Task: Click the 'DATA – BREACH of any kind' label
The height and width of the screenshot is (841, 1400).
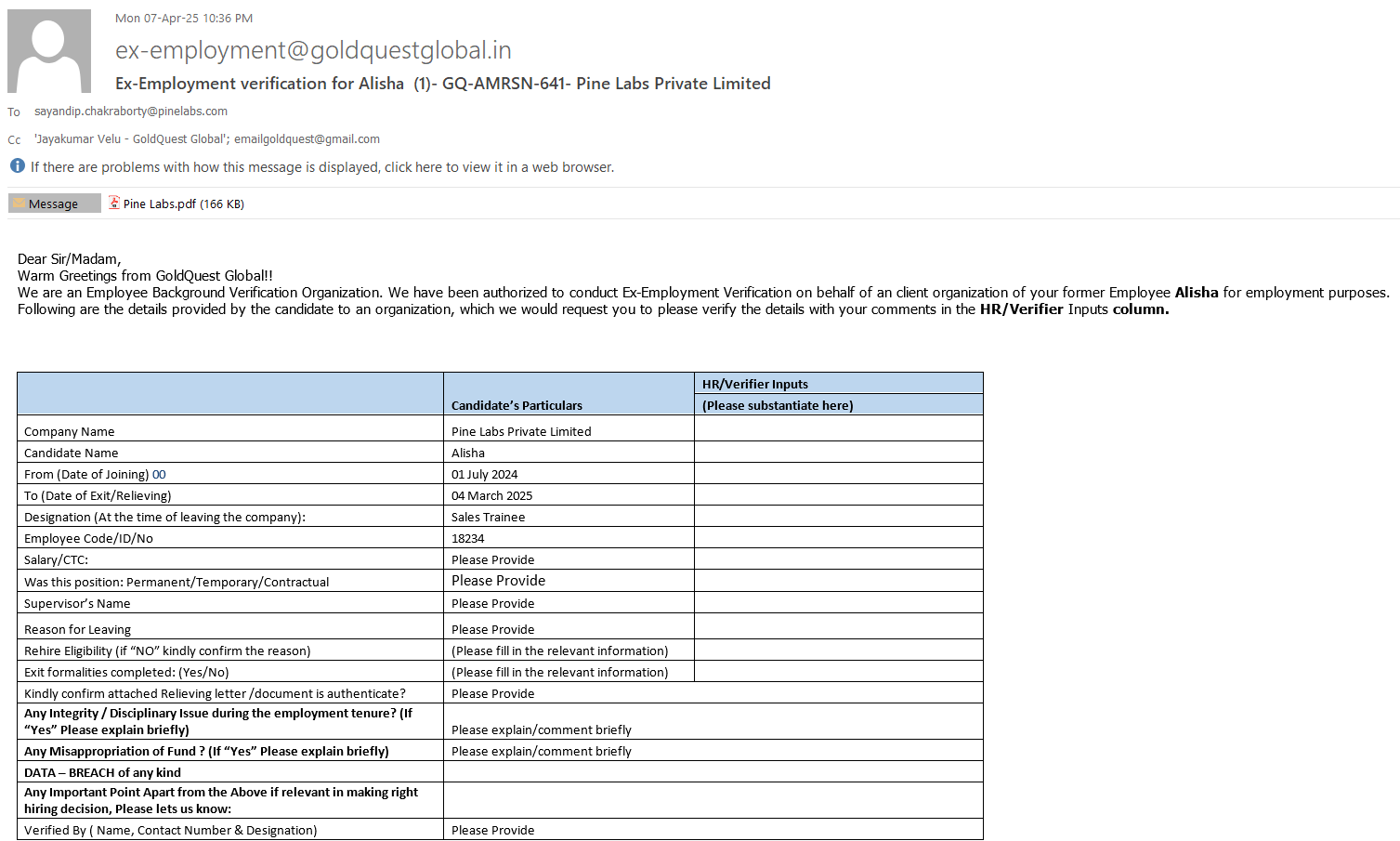Action: (102, 772)
